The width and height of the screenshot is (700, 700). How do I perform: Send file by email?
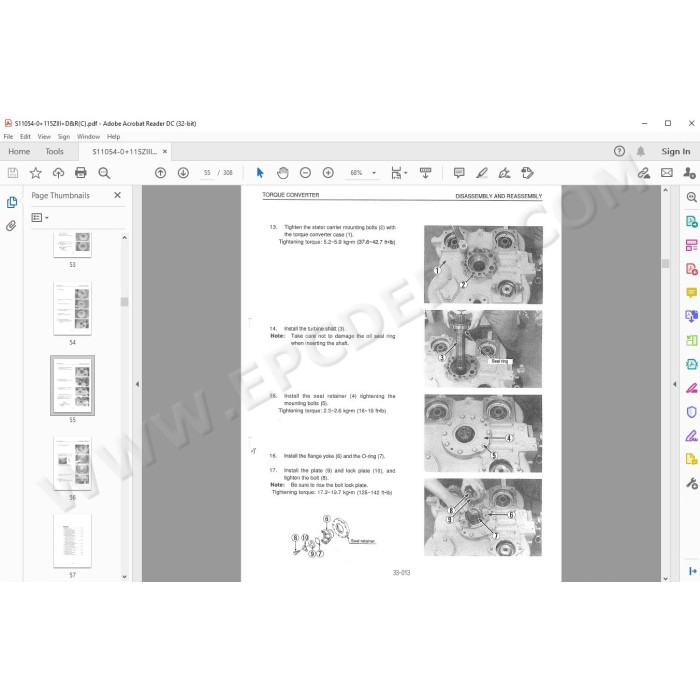pos(667,173)
